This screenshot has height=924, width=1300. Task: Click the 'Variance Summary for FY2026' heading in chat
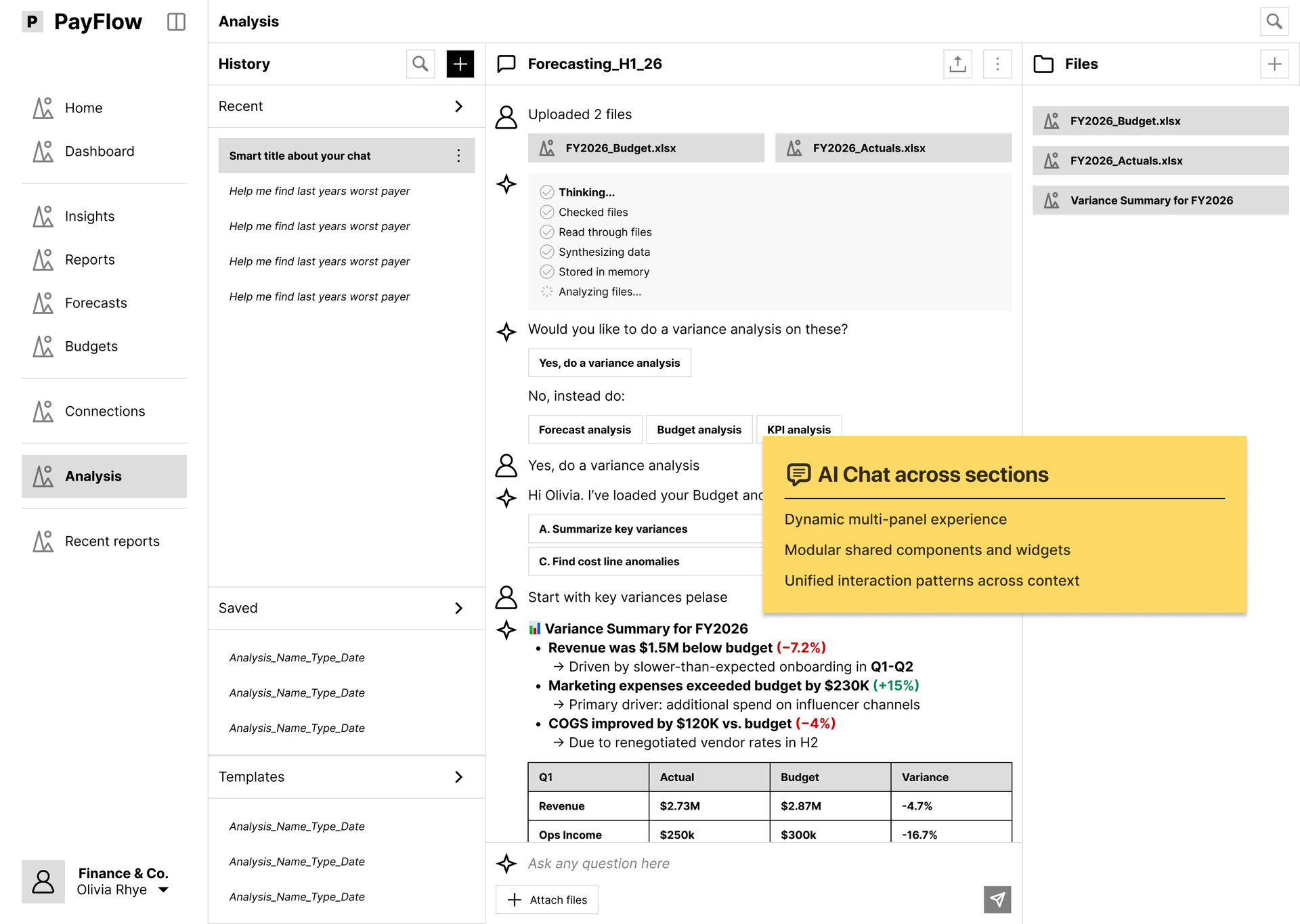click(x=646, y=629)
